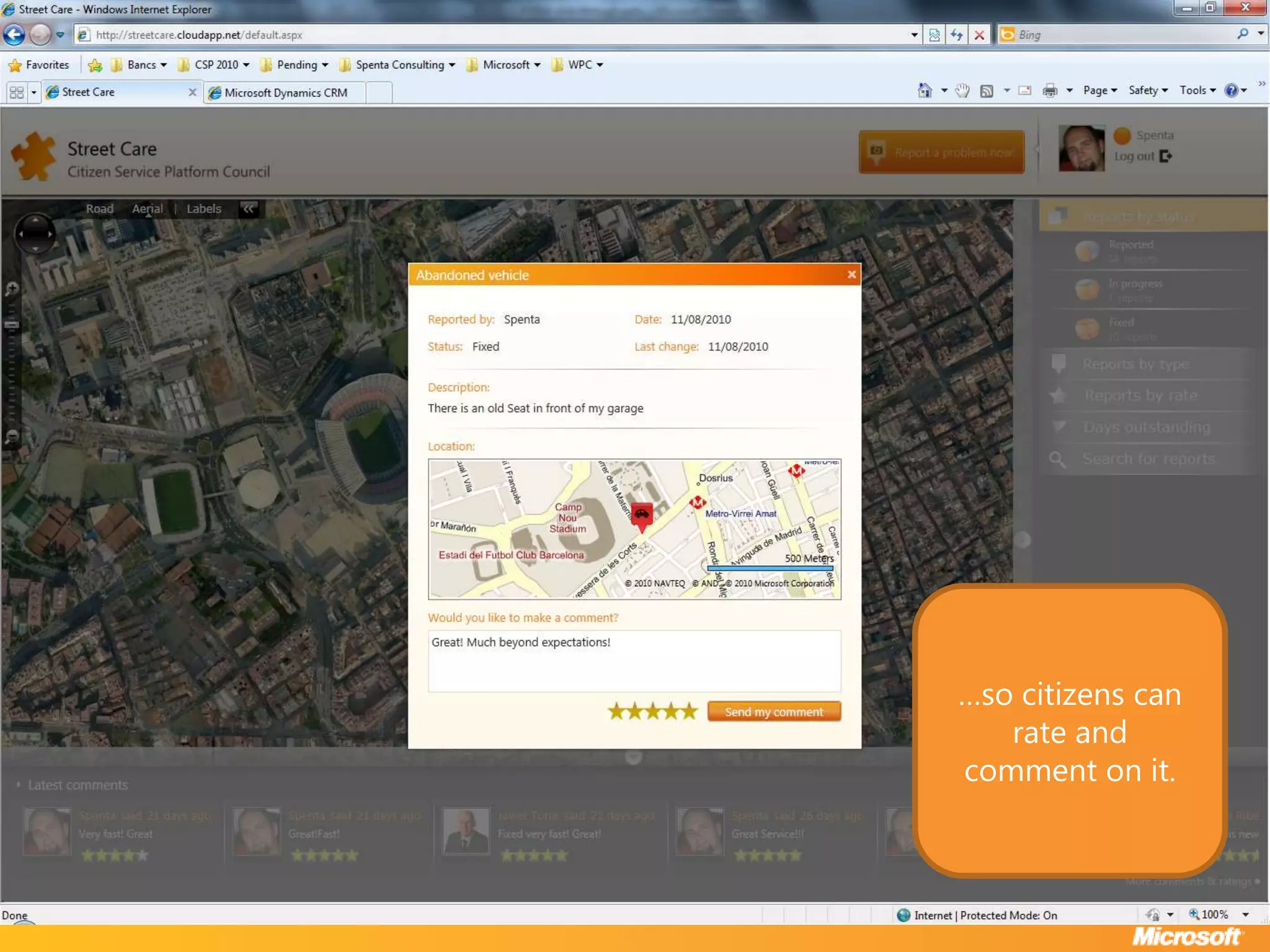
Task: Click the Refresh icon beside the address bar
Action: coord(957,35)
